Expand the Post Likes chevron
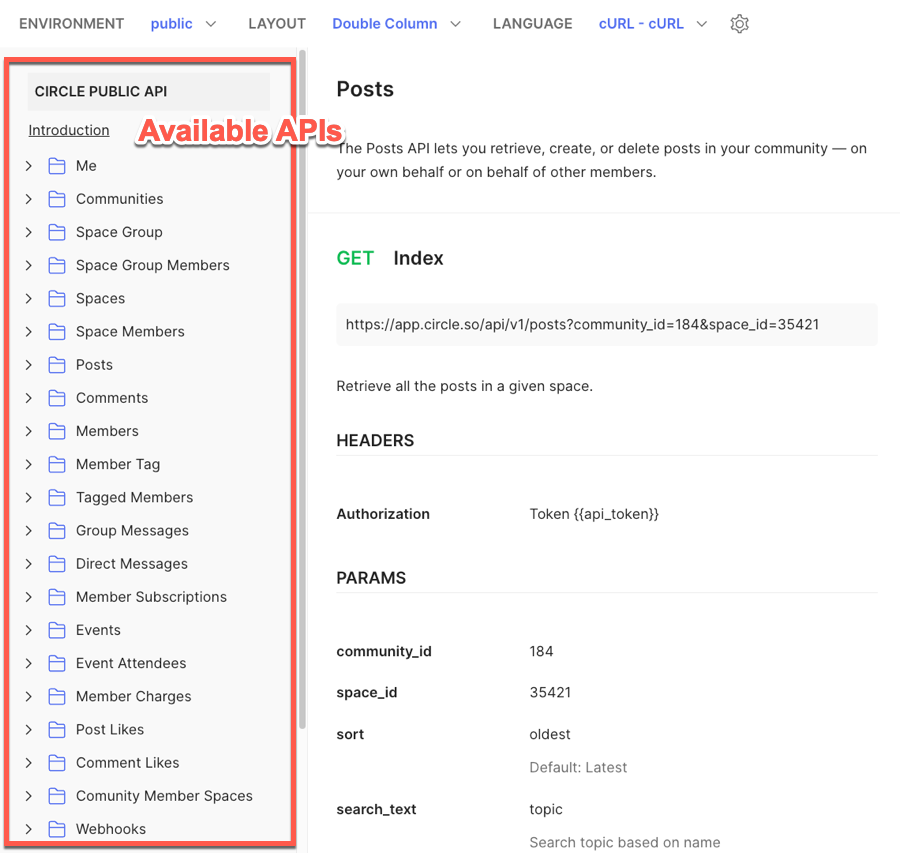Viewport: 900px width, 853px height. 29,730
